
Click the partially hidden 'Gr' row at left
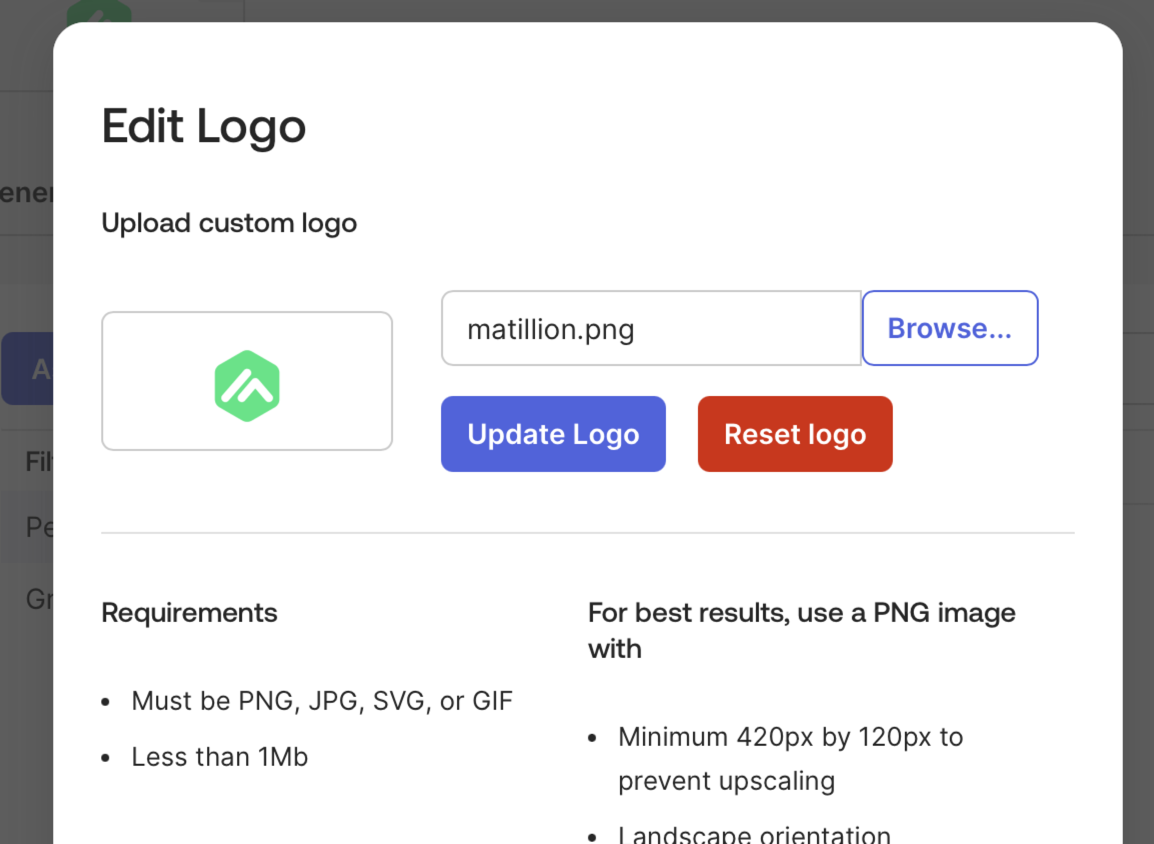(39, 599)
